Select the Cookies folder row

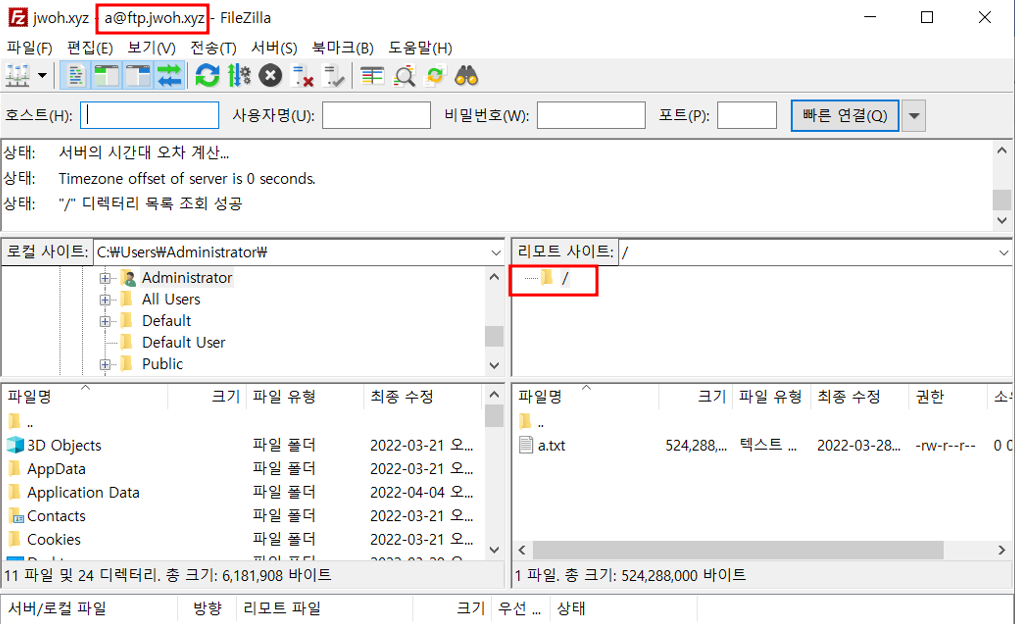pos(242,539)
